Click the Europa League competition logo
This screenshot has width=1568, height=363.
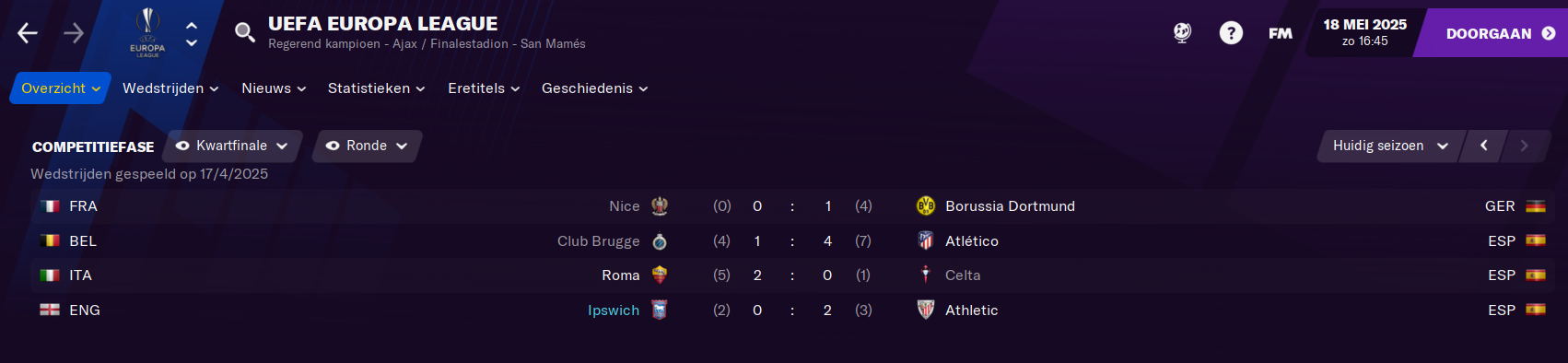tap(147, 32)
